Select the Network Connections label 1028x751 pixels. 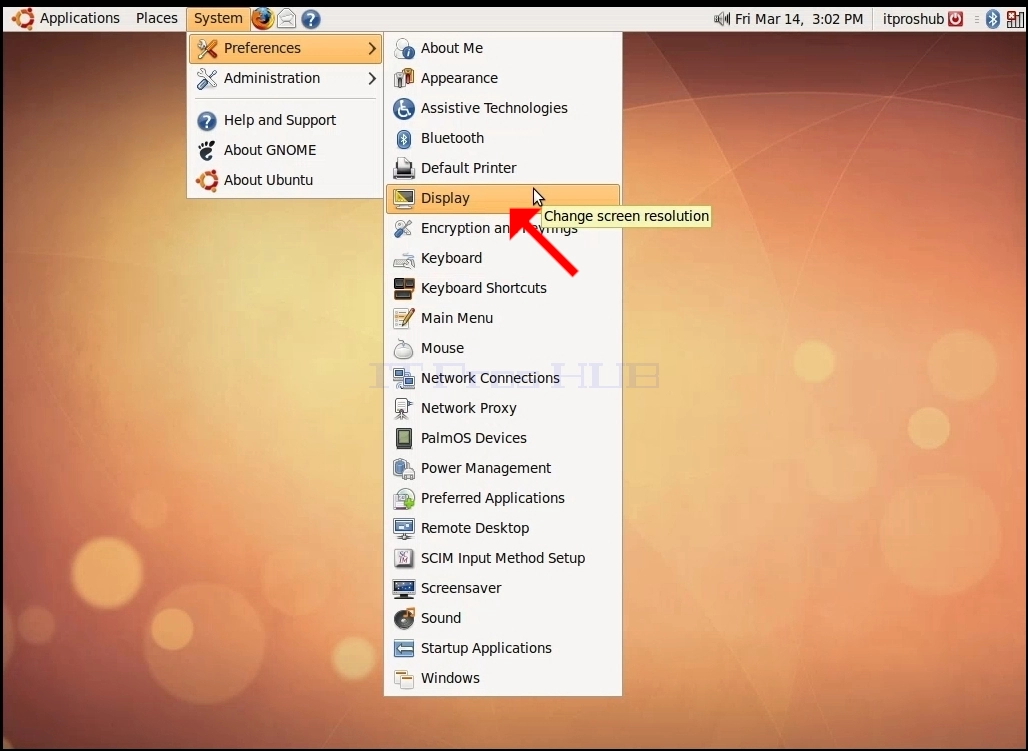[x=490, y=378]
